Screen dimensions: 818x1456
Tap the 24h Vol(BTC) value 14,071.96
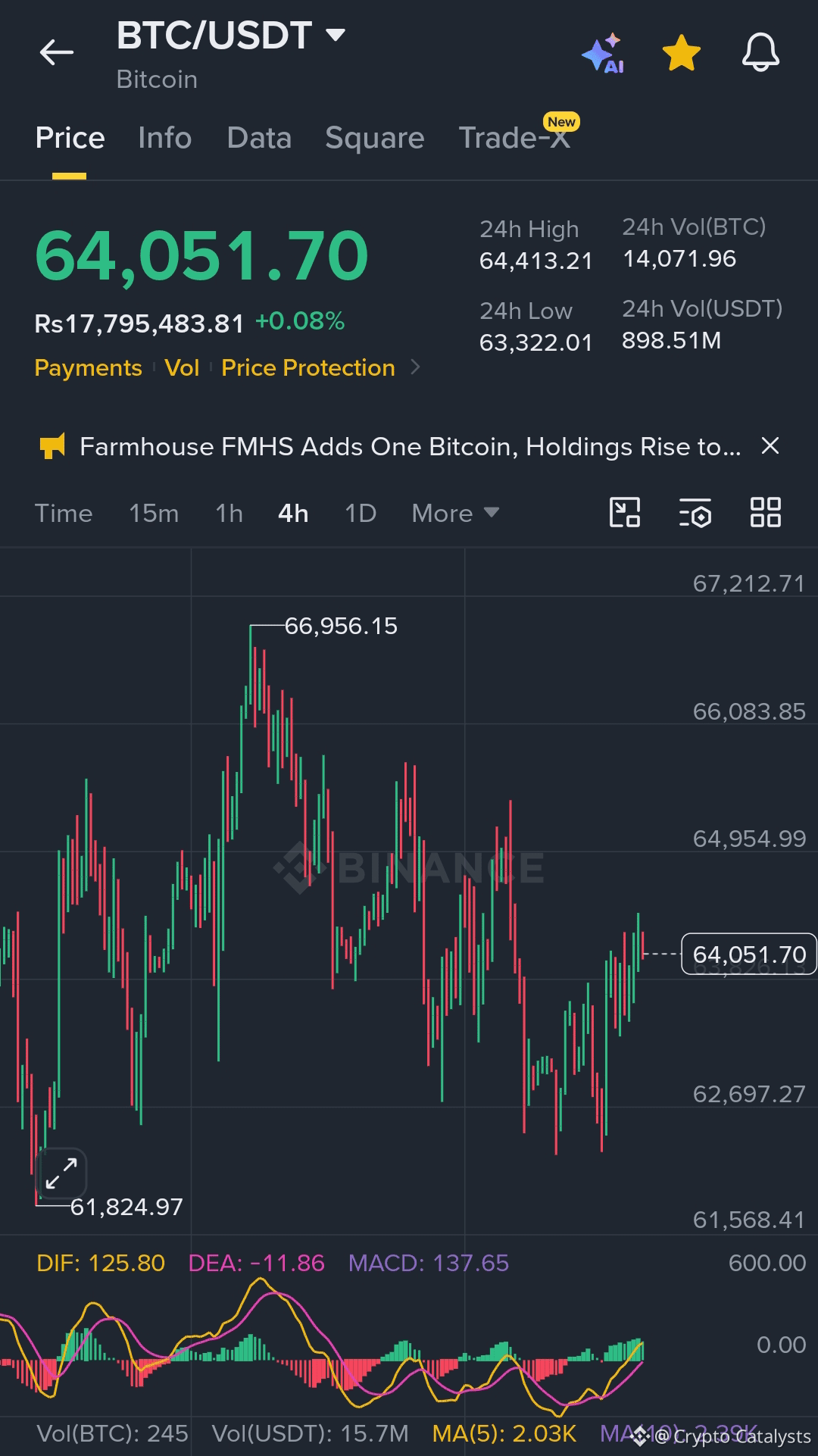(x=679, y=259)
